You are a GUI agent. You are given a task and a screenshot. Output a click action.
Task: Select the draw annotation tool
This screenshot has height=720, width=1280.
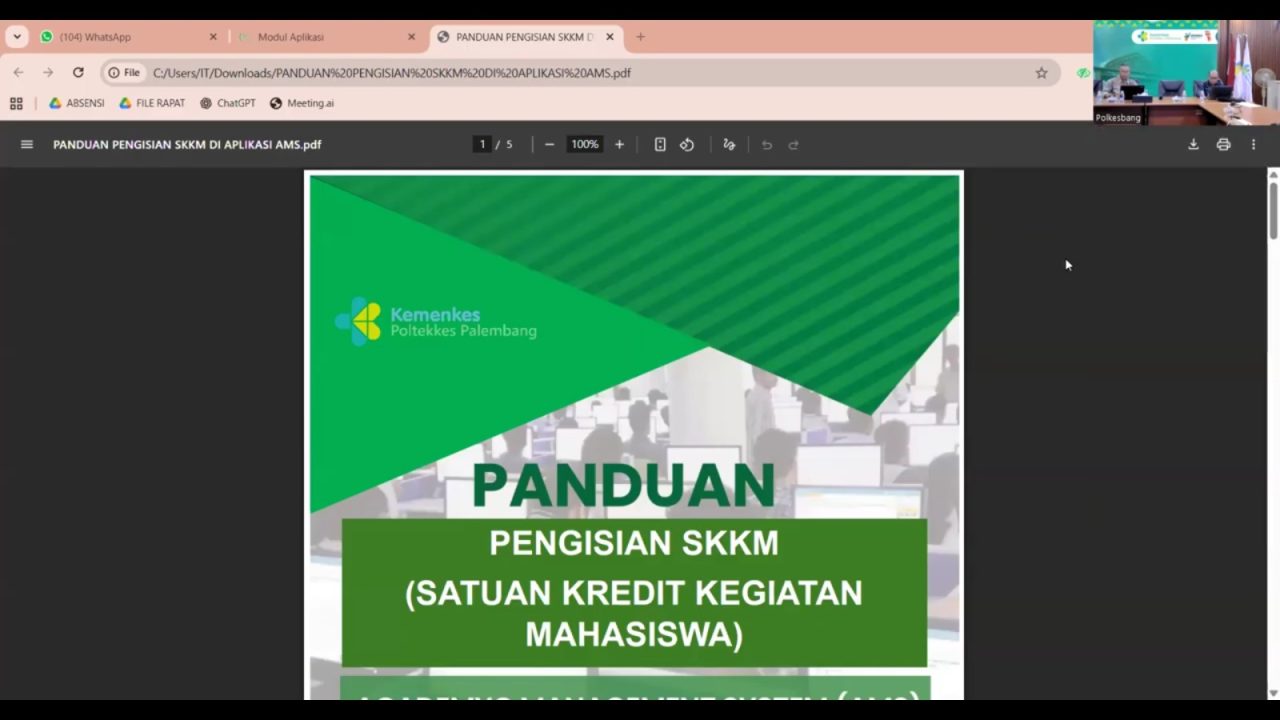[x=729, y=144]
